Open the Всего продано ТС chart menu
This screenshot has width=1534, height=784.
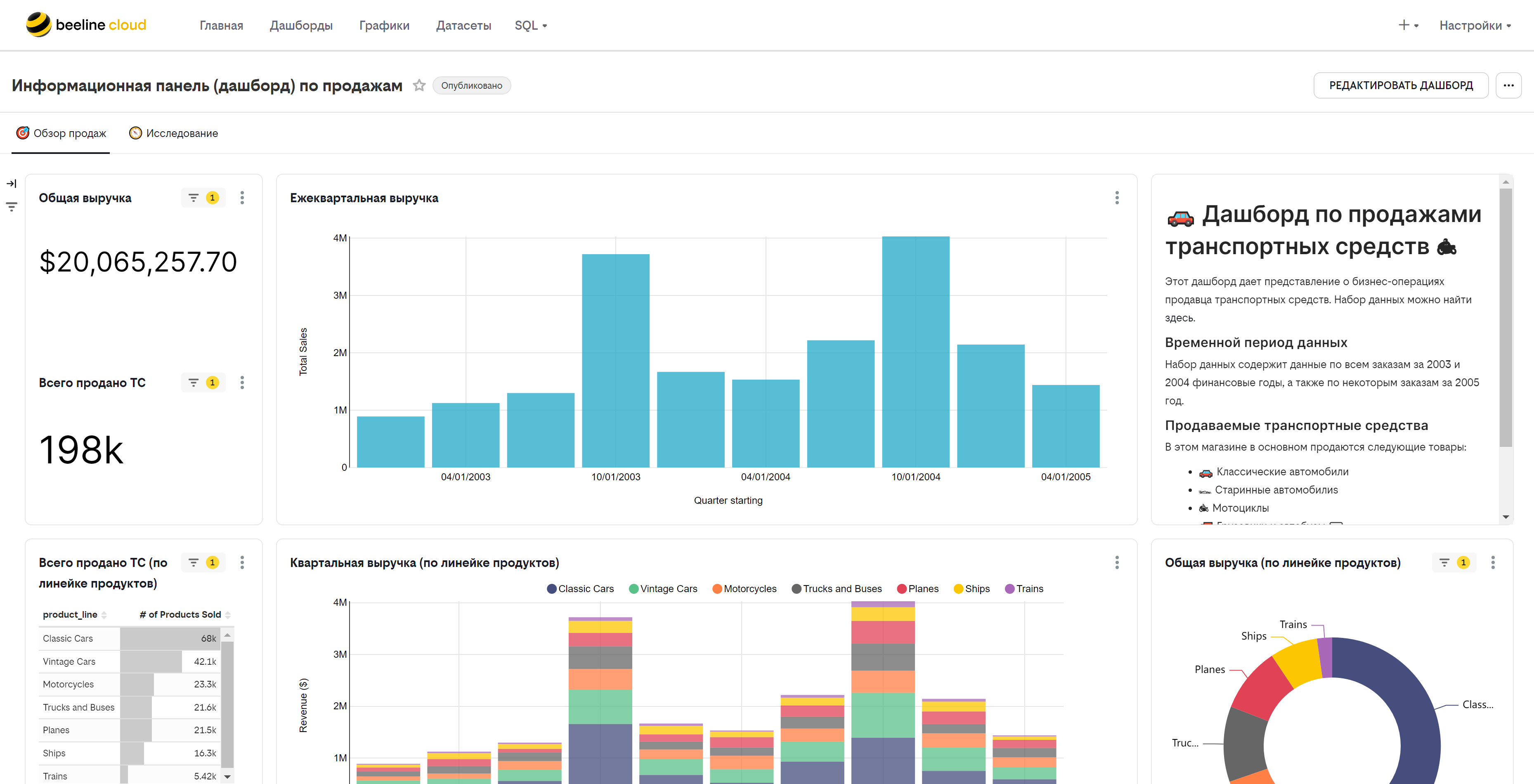(x=242, y=383)
